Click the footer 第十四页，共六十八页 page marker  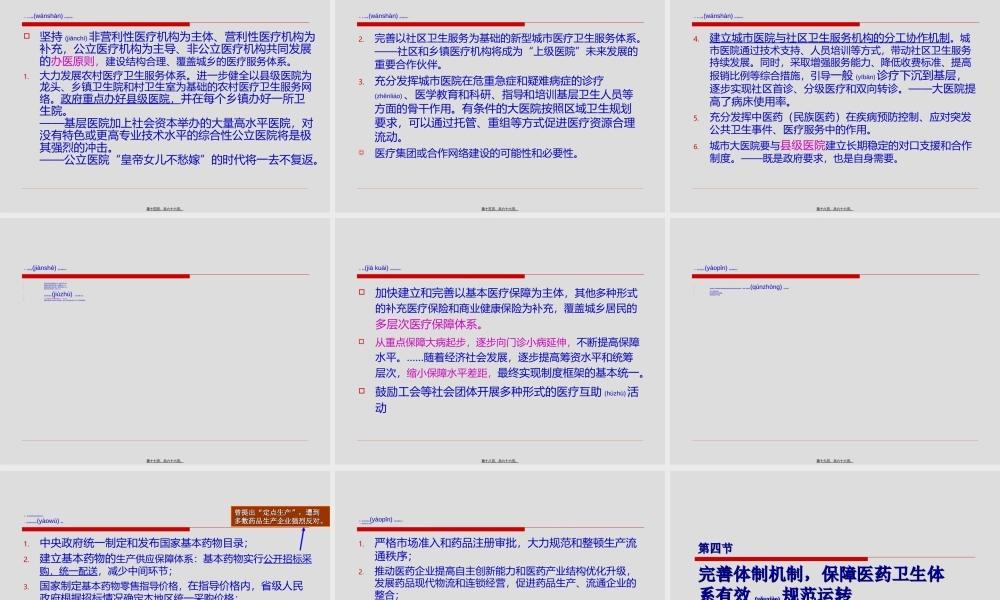pos(165,208)
